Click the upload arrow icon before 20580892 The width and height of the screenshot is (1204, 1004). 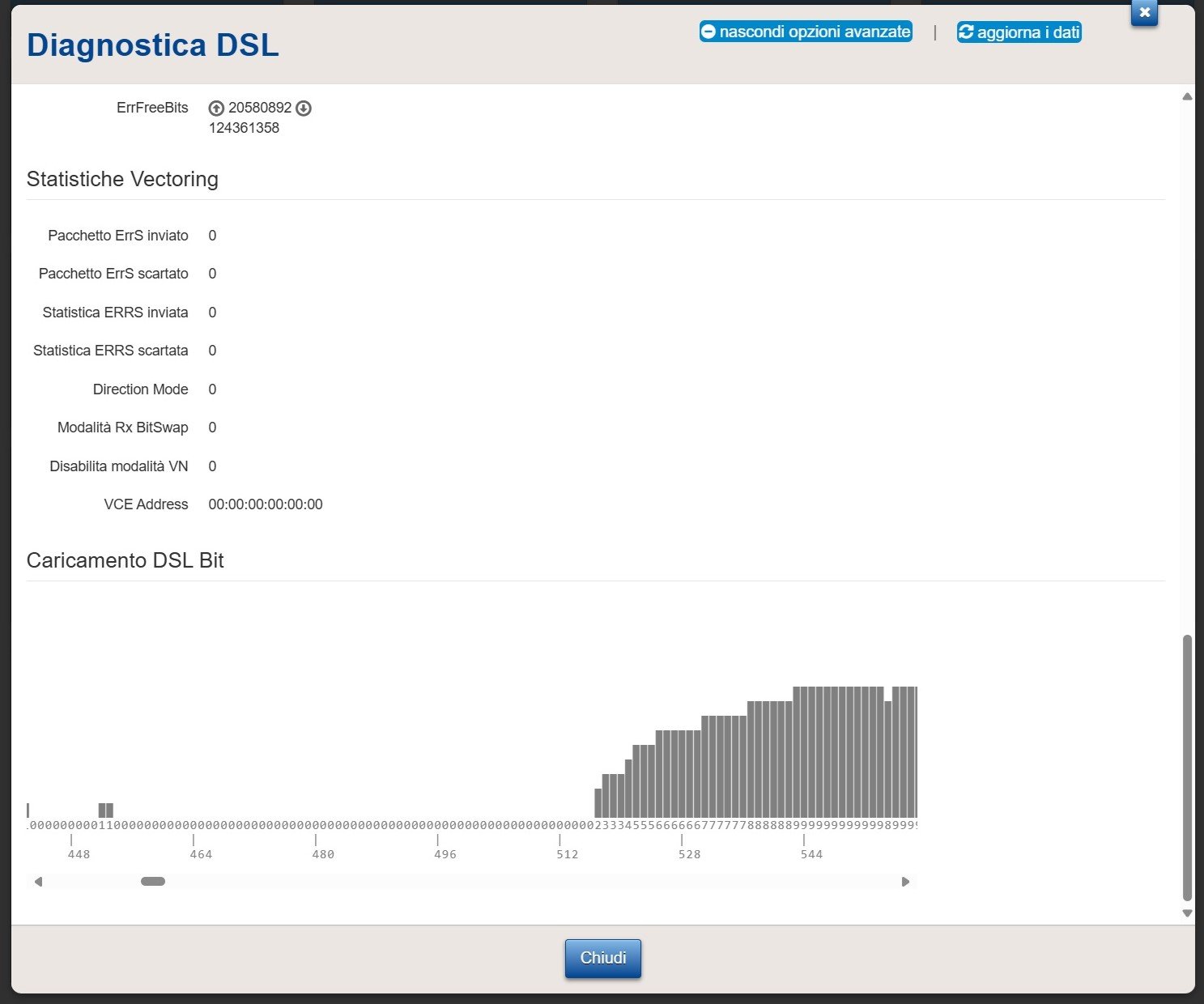[216, 108]
